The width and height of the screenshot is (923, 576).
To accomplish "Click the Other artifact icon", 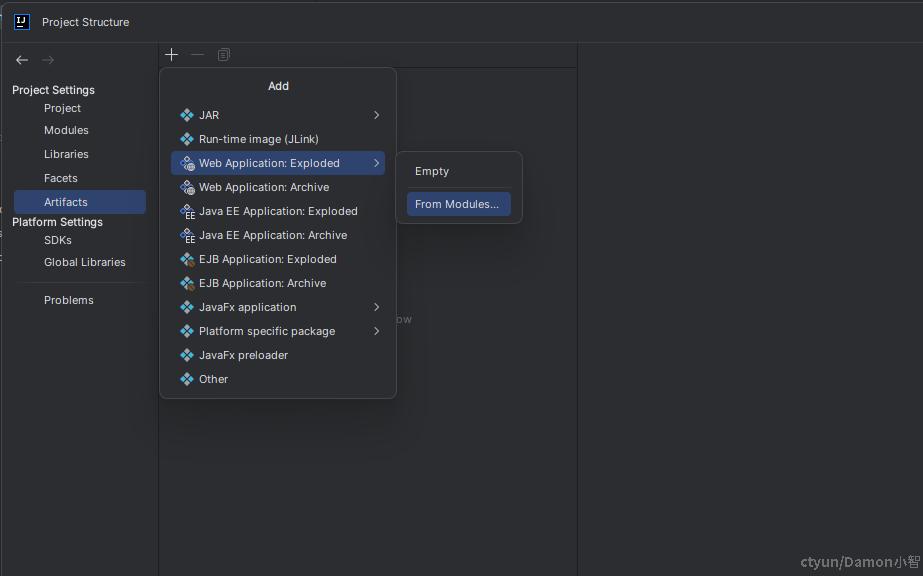I will click(187, 379).
